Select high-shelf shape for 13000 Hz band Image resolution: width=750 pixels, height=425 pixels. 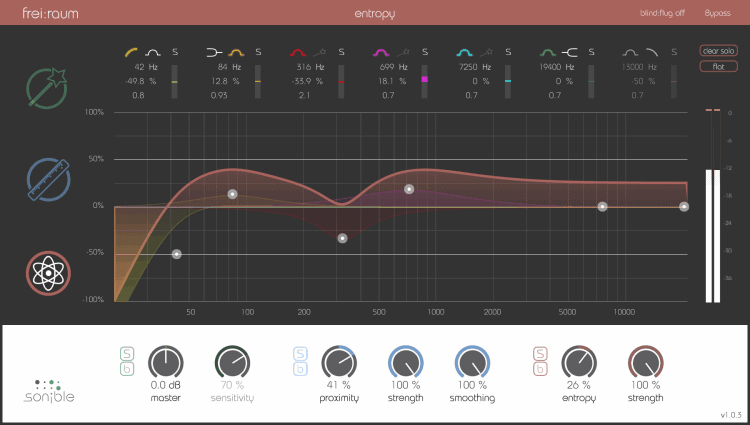coord(652,52)
